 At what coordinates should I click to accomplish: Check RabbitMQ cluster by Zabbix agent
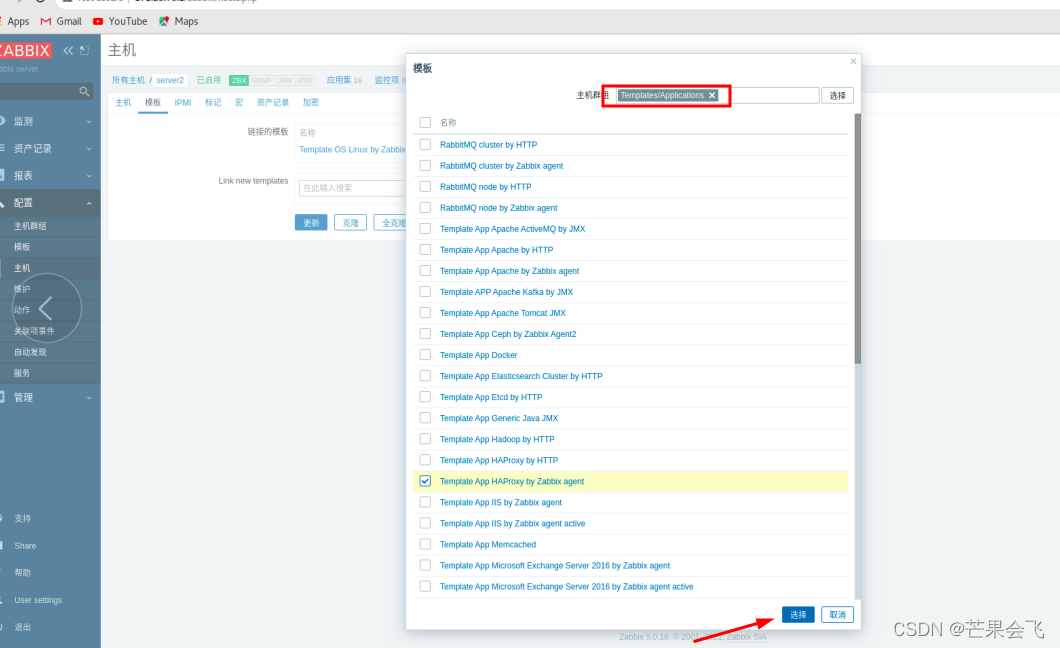point(425,166)
